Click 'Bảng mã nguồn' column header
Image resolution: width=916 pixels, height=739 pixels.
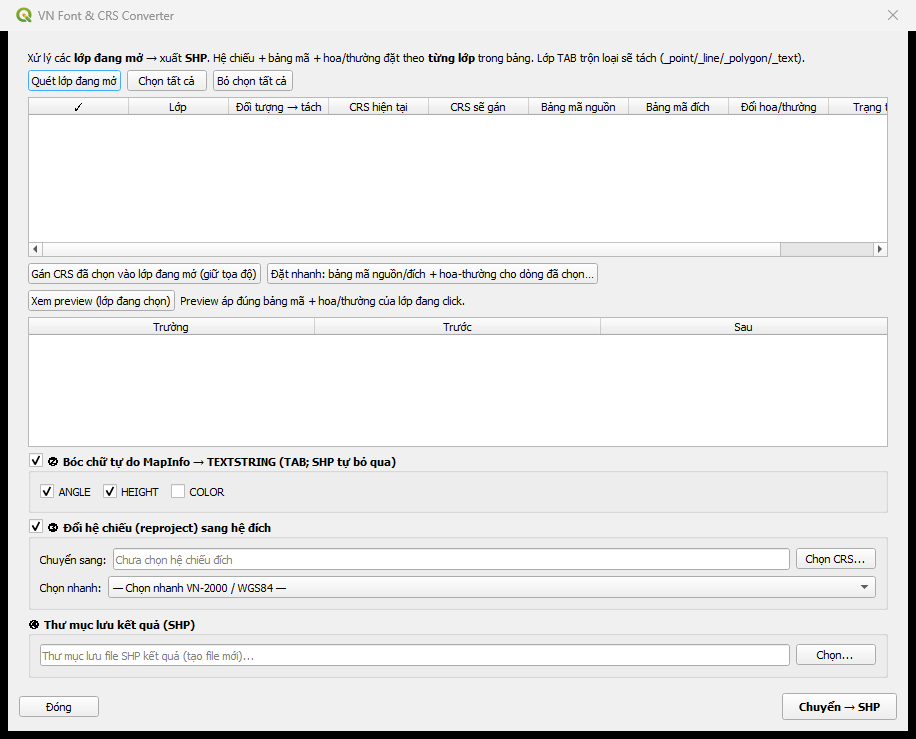578,107
